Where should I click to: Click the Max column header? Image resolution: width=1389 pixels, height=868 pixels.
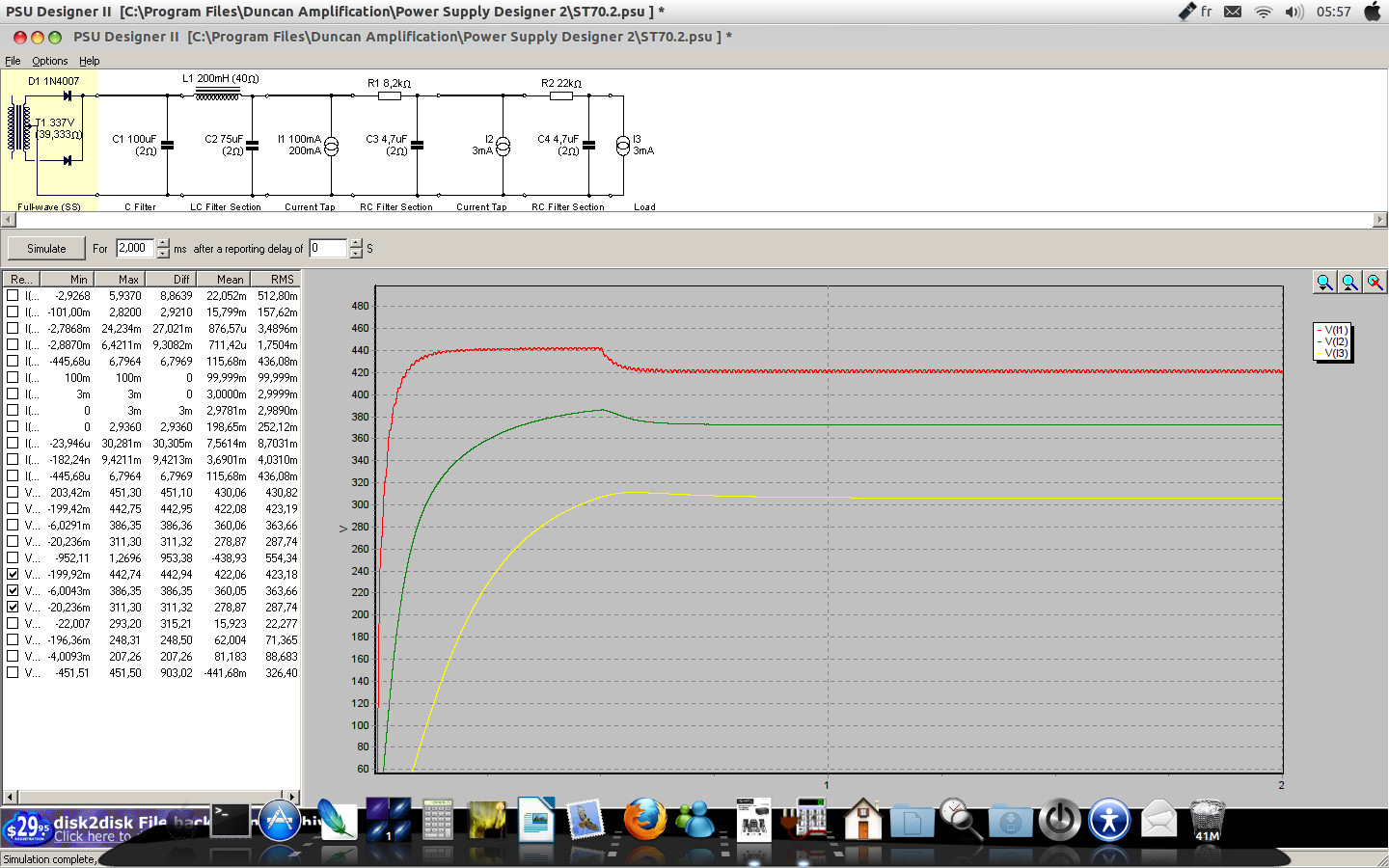point(119,279)
